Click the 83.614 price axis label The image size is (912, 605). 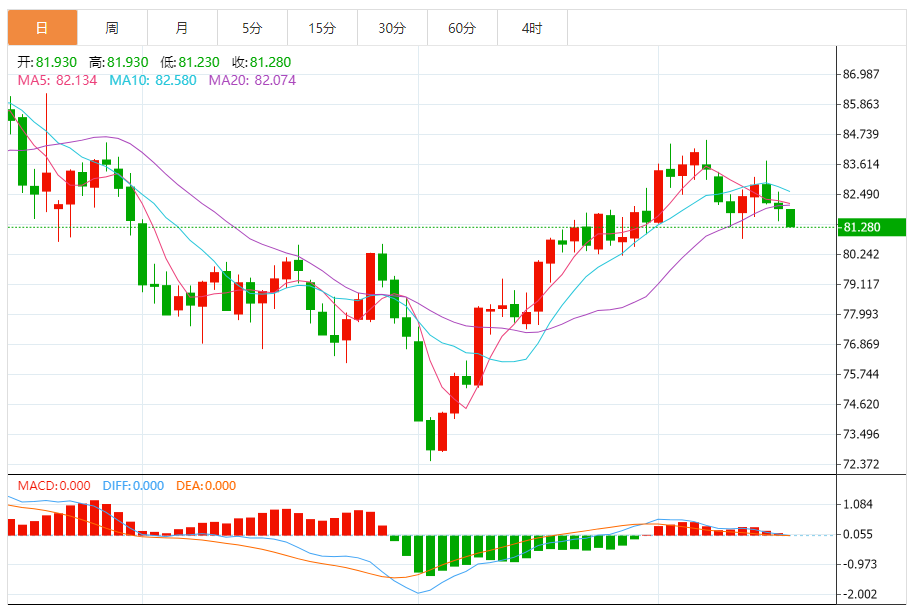[x=861, y=165]
